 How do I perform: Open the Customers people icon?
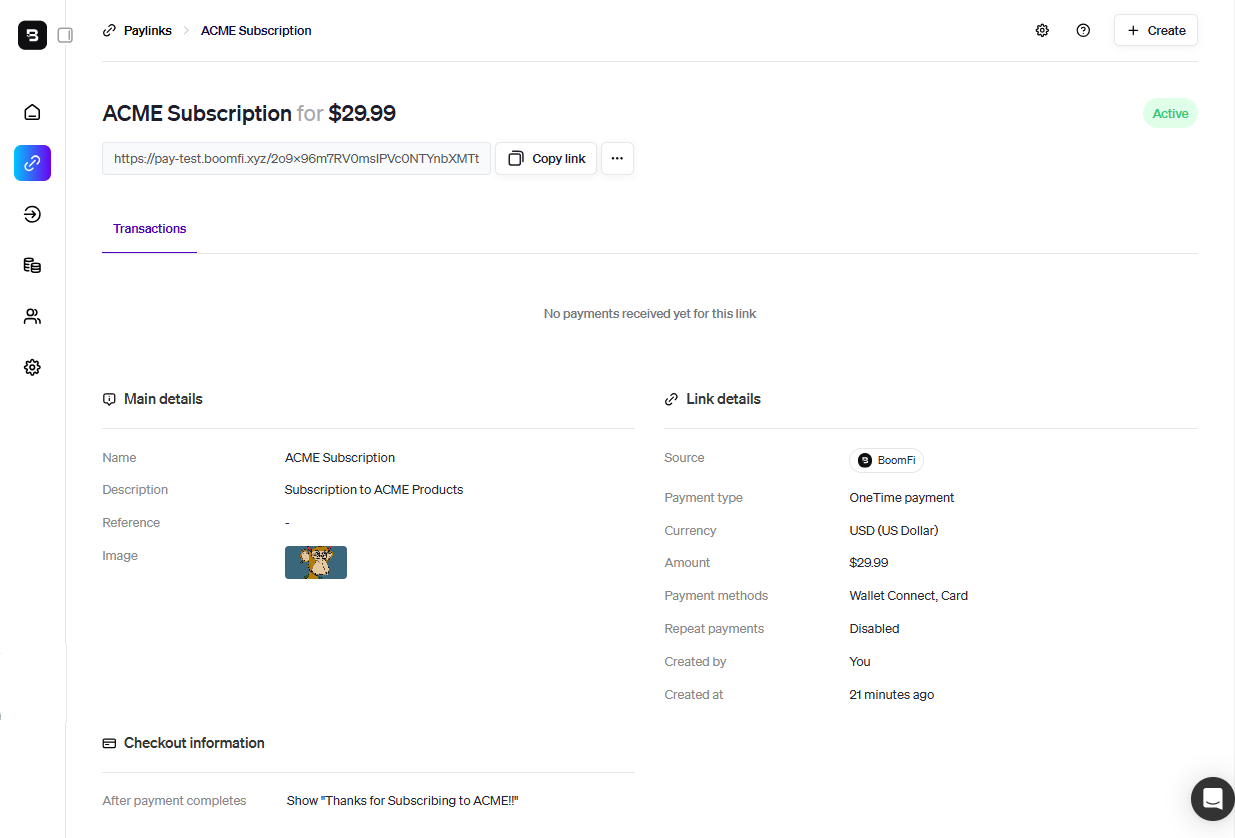tap(32, 316)
